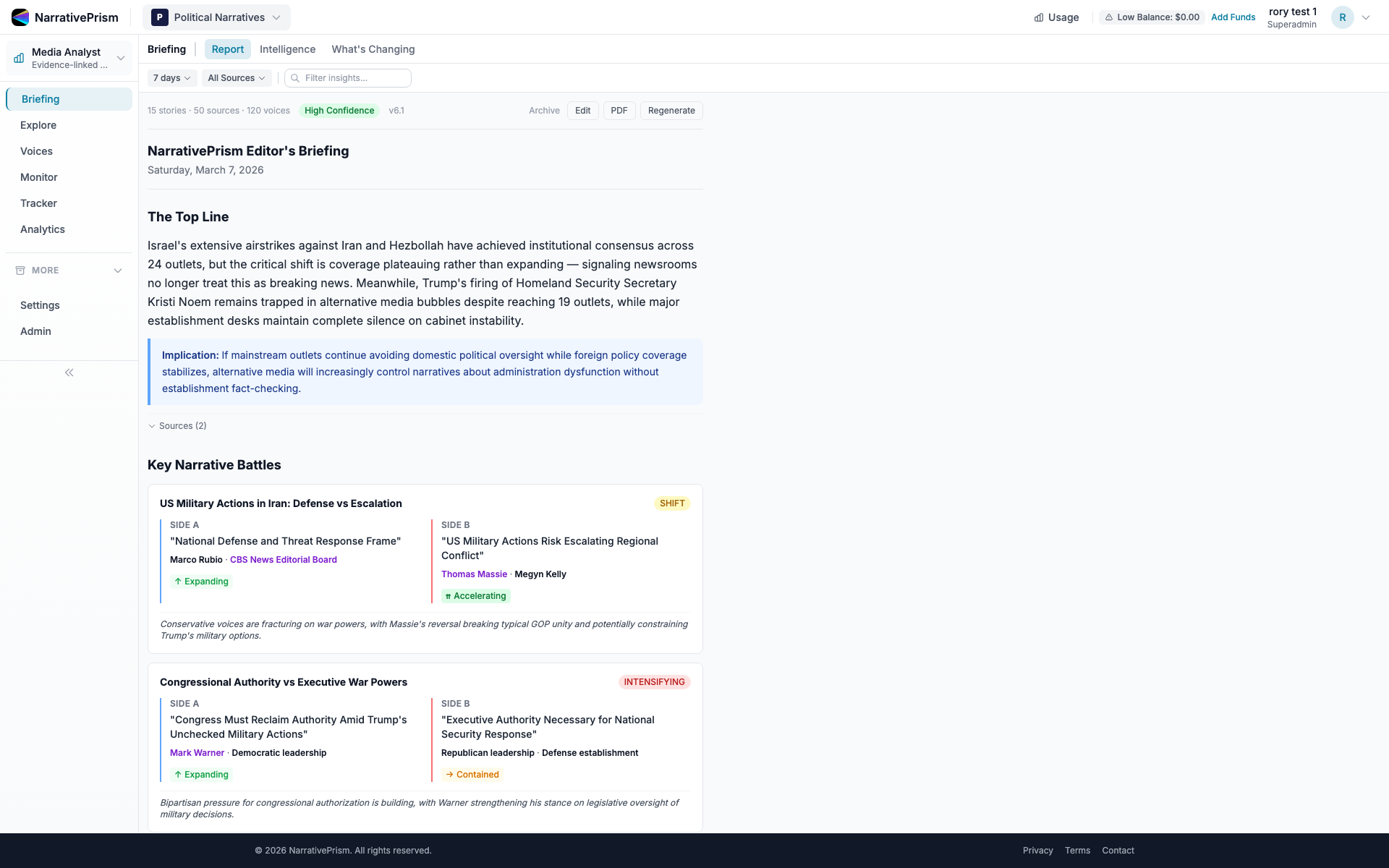The width and height of the screenshot is (1389, 868).
Task: Open the R user avatar circle
Action: 1343,17
